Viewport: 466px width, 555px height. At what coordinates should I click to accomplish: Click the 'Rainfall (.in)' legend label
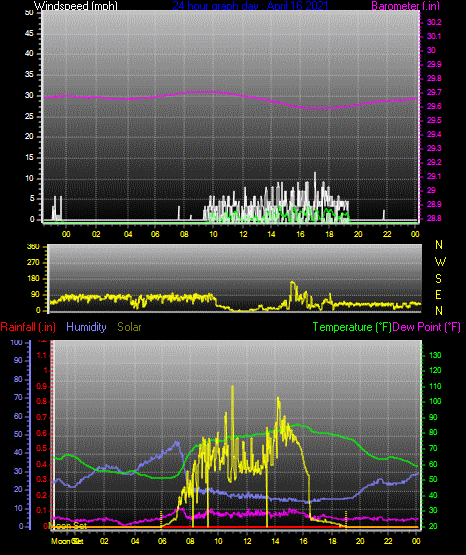pyautogui.click(x=28, y=327)
